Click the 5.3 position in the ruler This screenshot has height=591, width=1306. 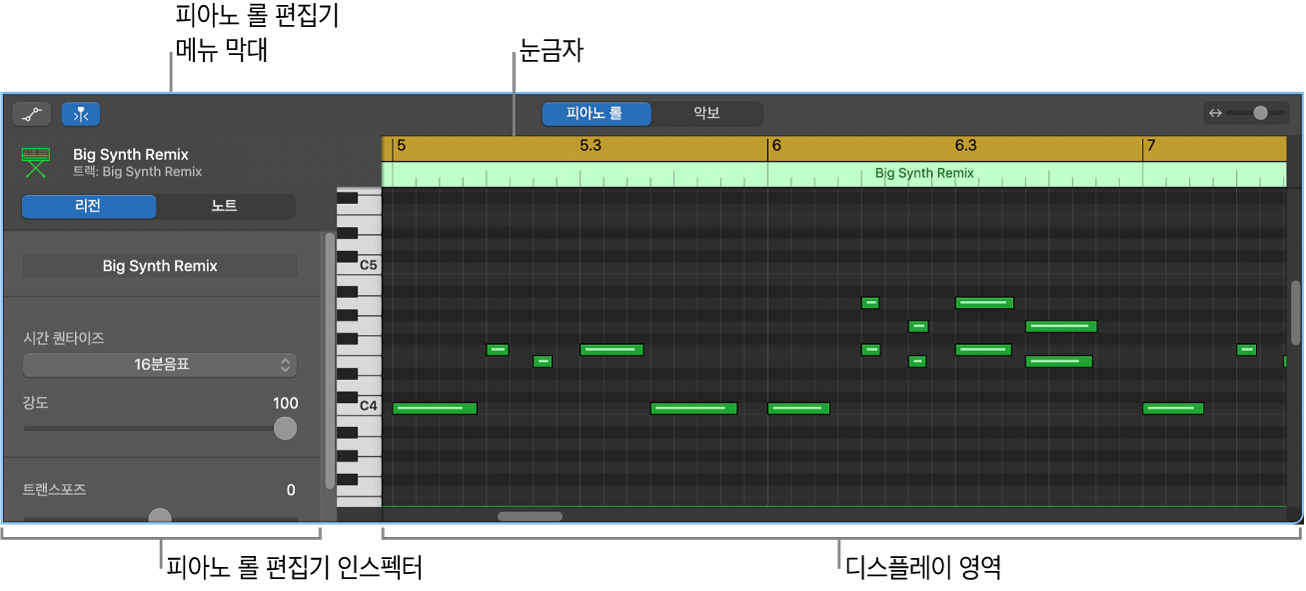[x=591, y=146]
